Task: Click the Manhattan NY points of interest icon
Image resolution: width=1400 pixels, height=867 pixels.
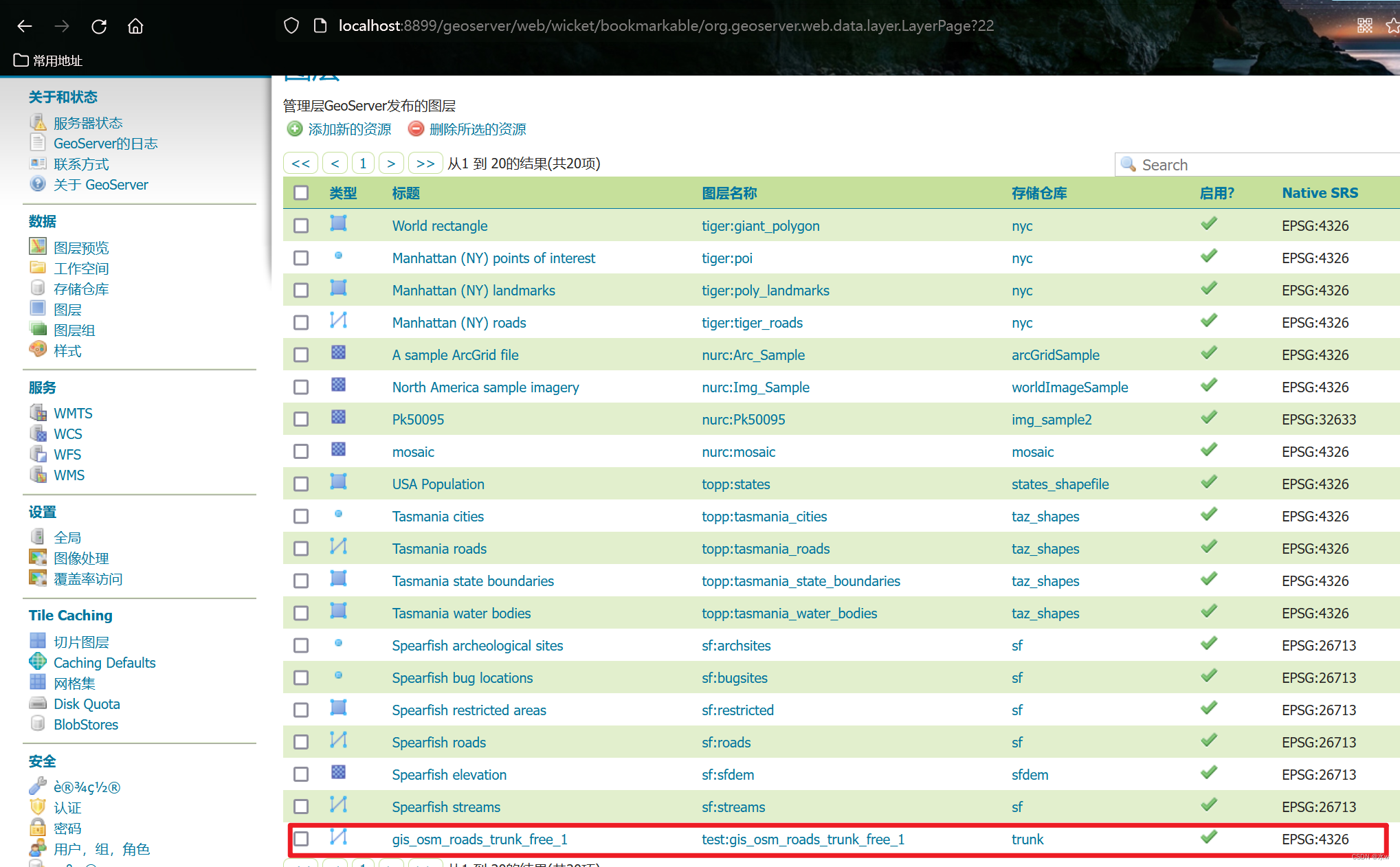Action: click(339, 257)
